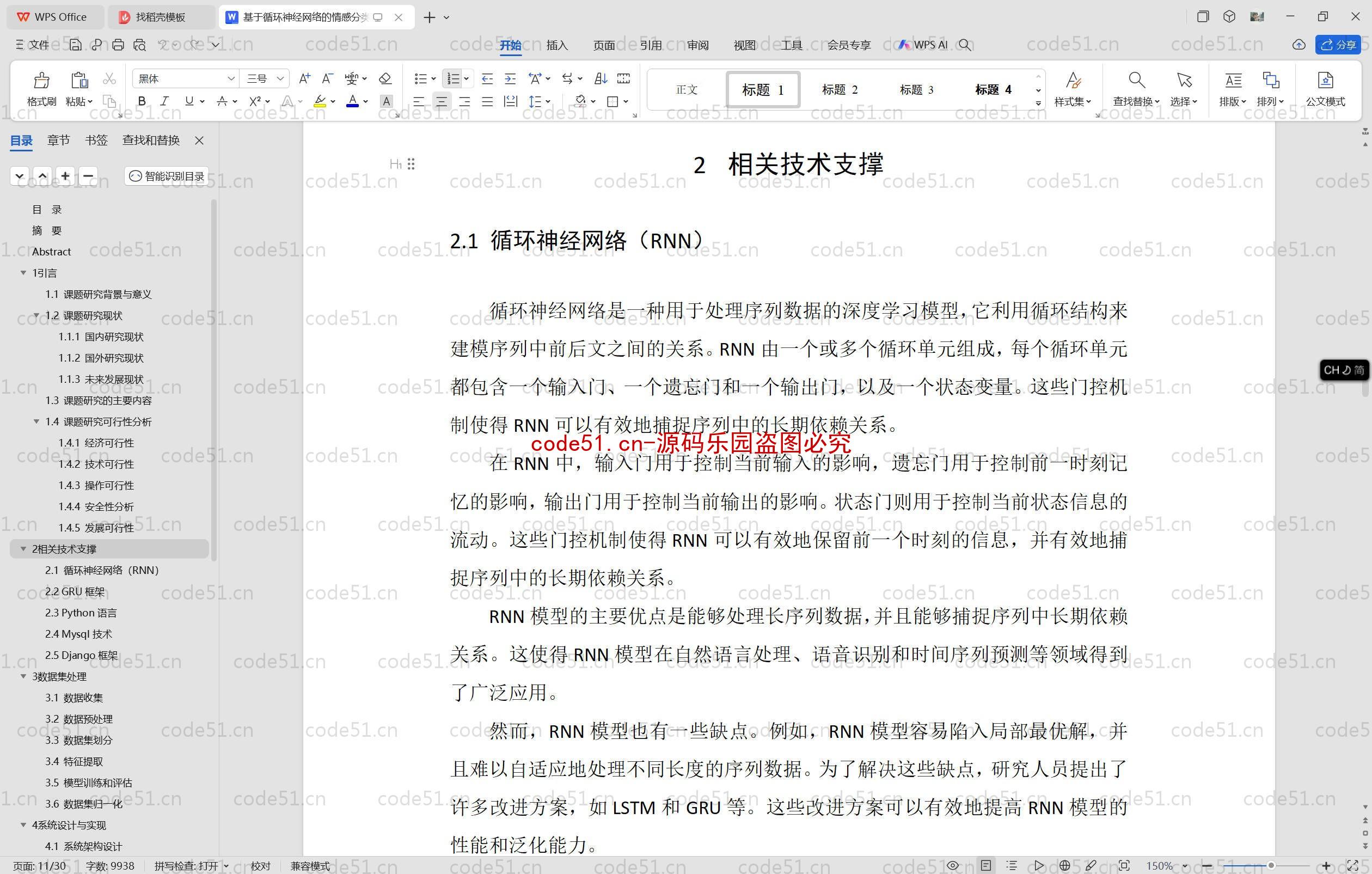Decrease the font size with the A- icon
The height and width of the screenshot is (874, 1372).
click(327, 78)
